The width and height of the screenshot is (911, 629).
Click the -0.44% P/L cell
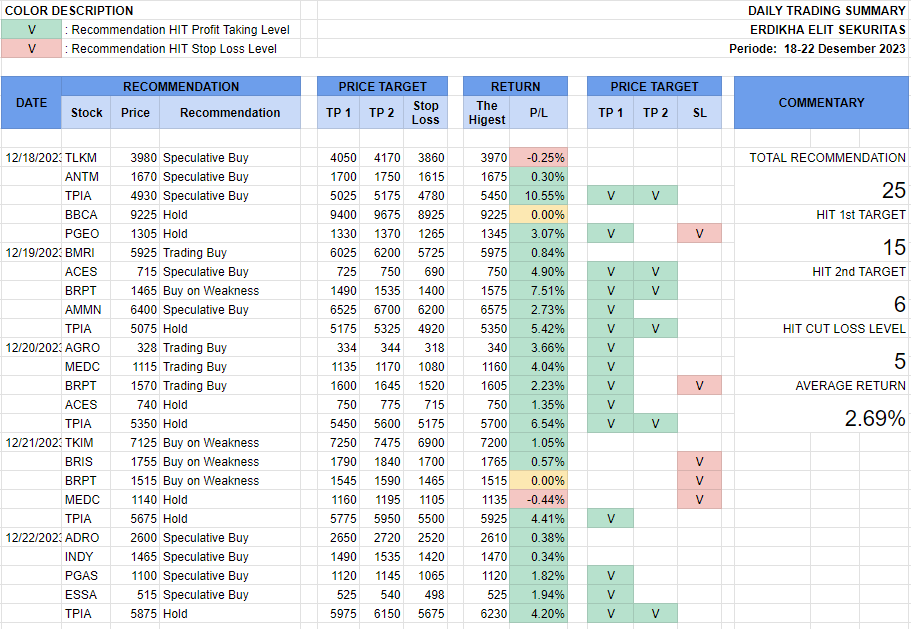(x=538, y=500)
